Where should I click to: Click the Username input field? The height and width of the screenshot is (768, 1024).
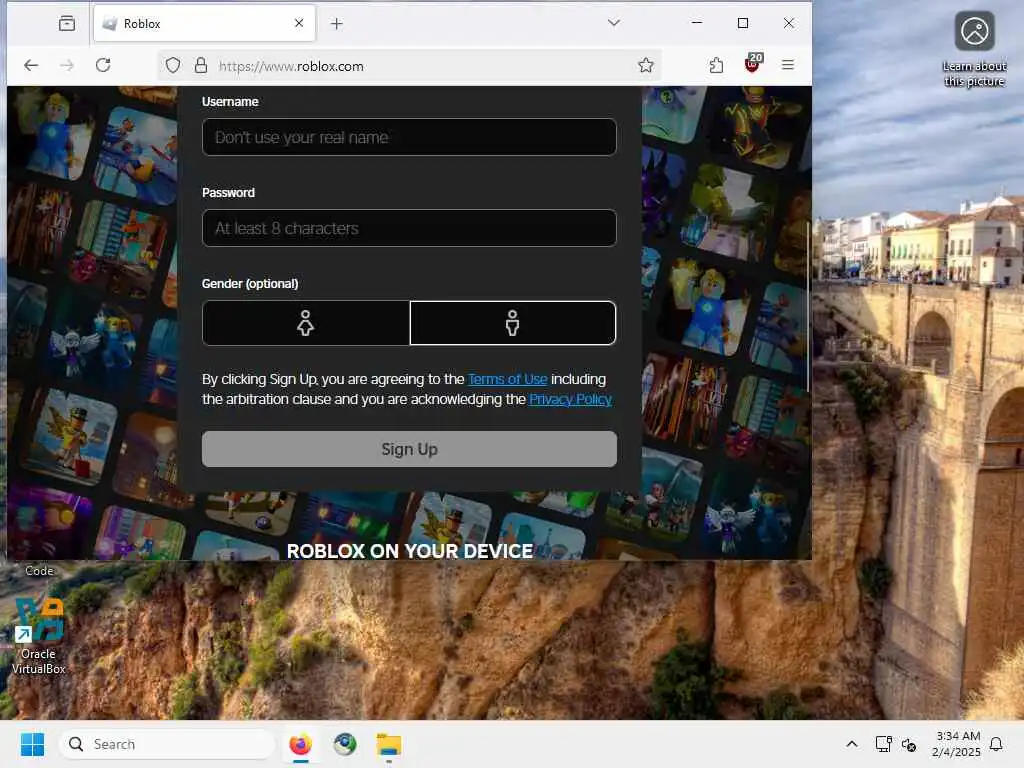tap(409, 137)
